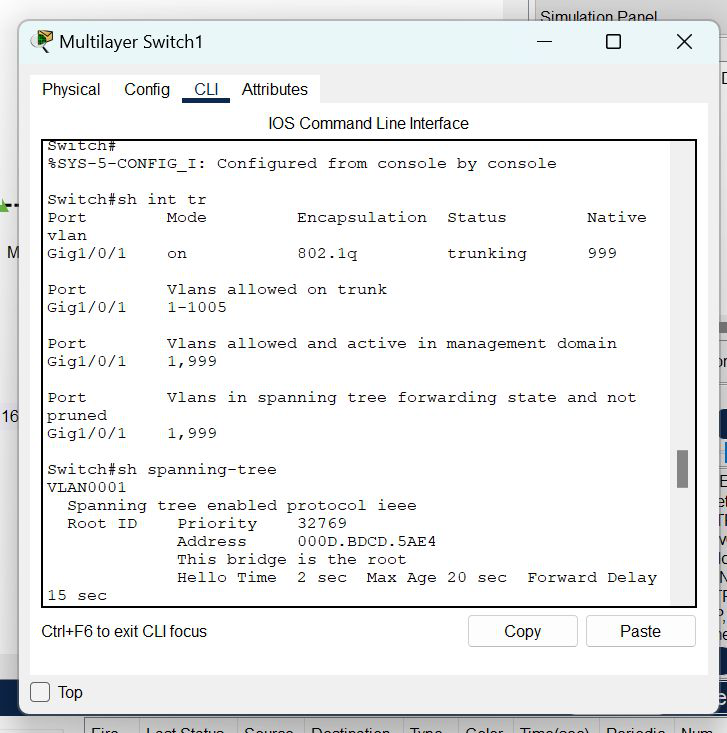Click the Simulation Panel title behind the window
This screenshot has width=727, height=733.
(x=598, y=16)
